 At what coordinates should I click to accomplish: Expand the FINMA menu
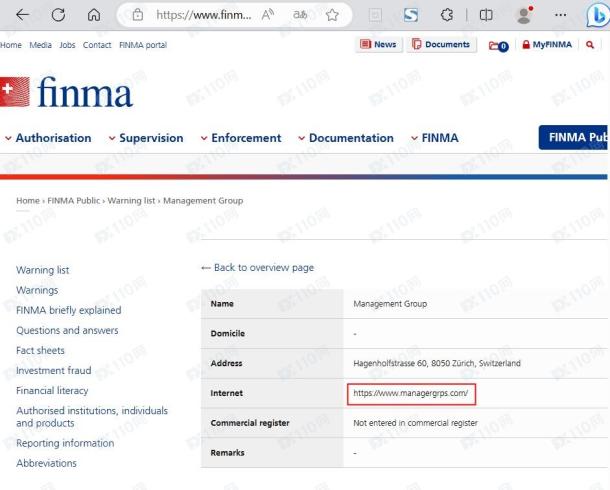(x=435, y=138)
